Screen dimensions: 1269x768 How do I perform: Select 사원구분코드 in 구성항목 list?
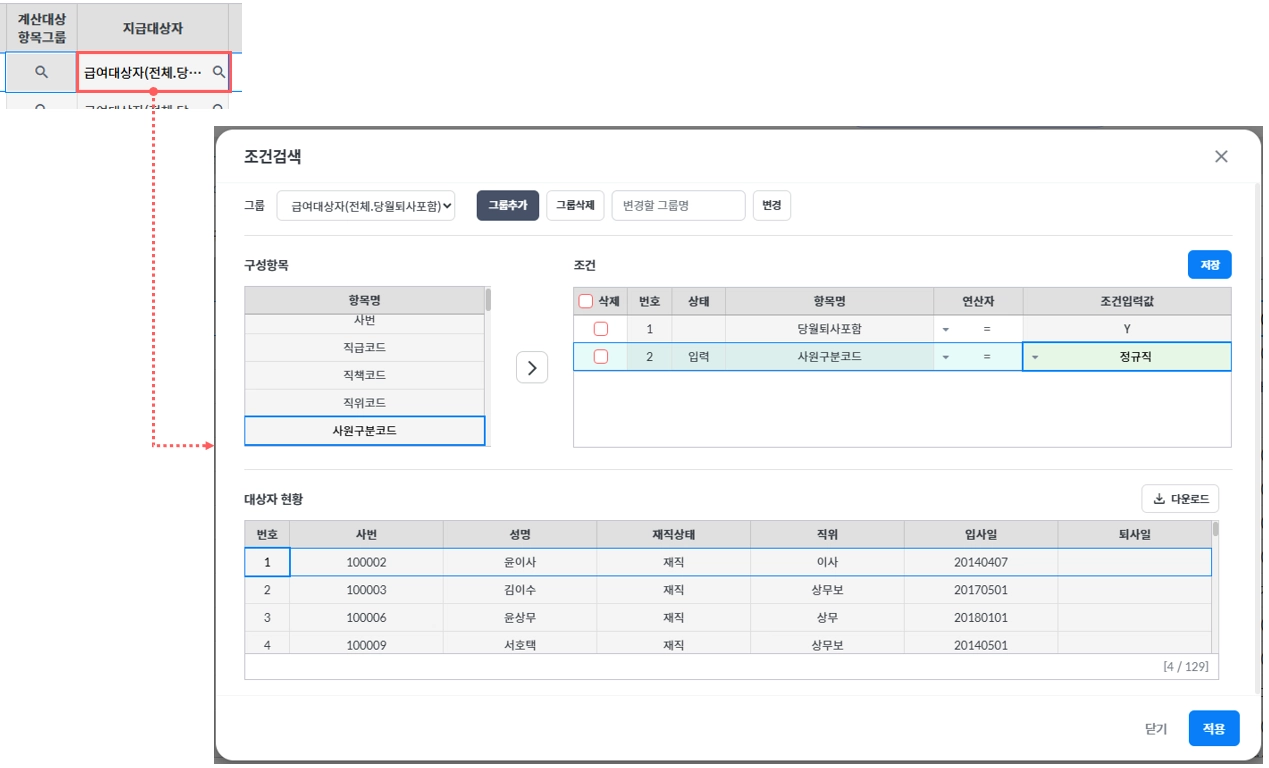coord(365,431)
